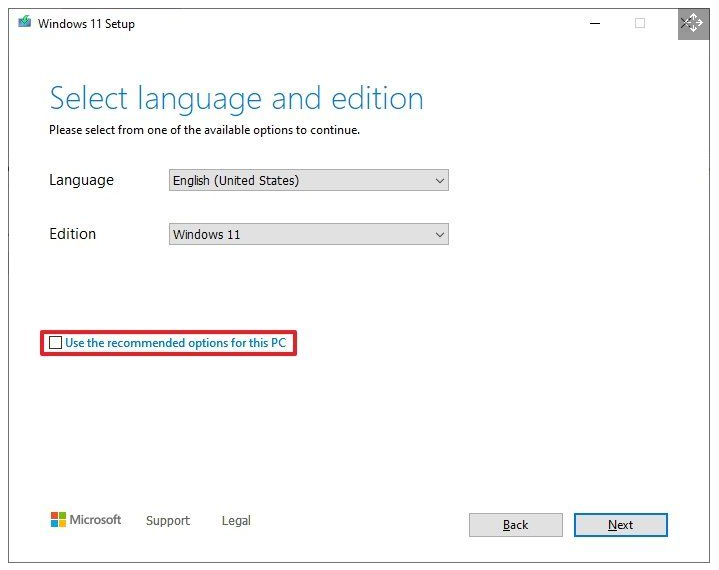Screen dimensions: 719x570
Task: Click the move-arrows overlay icon in the window corner
Action: click(x=693, y=23)
